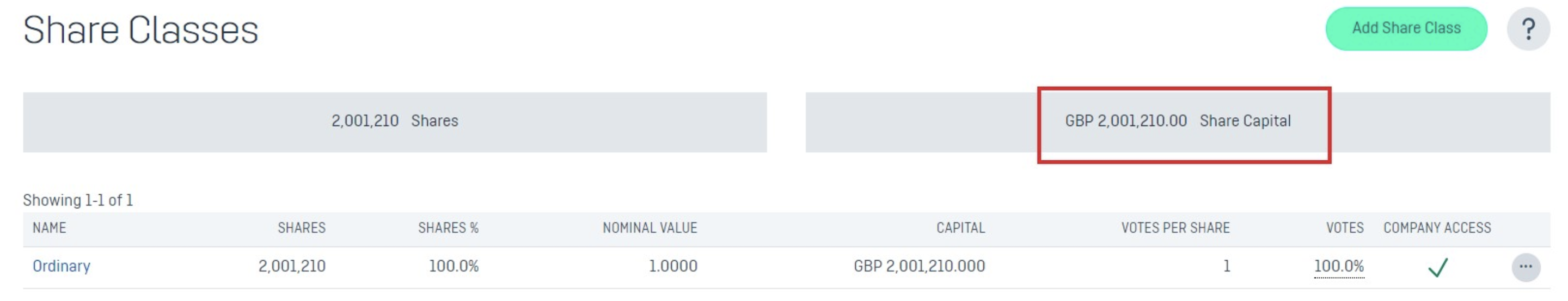
Task: Select the GBP 2,001,210.00 Share Capital summary
Action: tap(1177, 122)
